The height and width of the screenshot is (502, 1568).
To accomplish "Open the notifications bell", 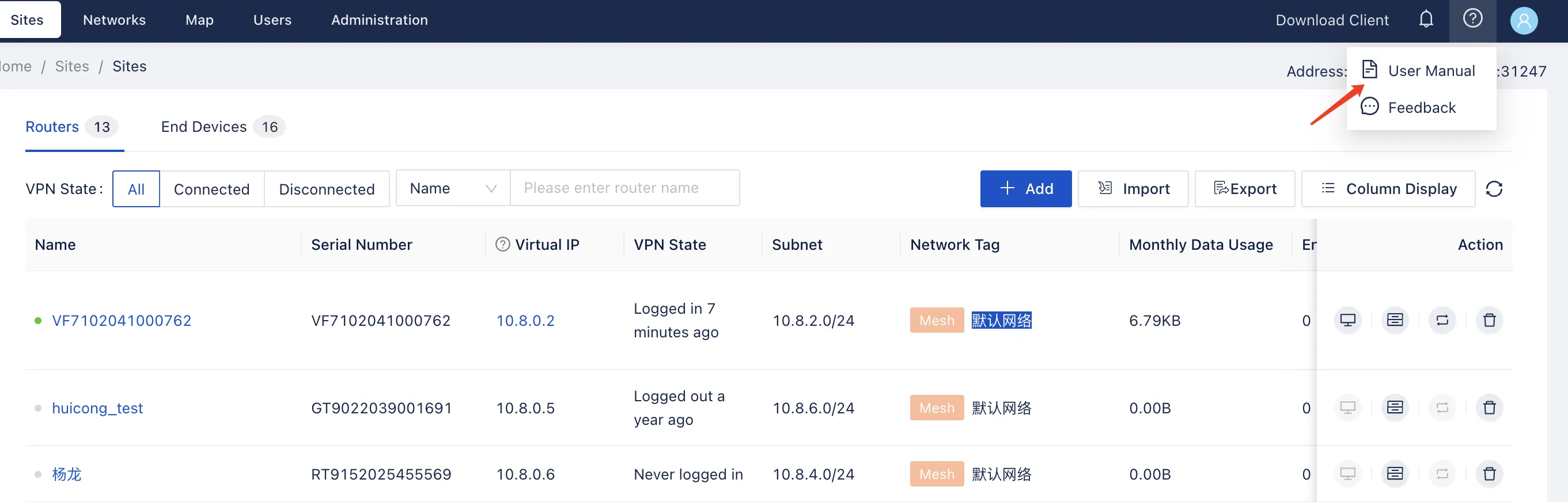I will pos(1426,20).
